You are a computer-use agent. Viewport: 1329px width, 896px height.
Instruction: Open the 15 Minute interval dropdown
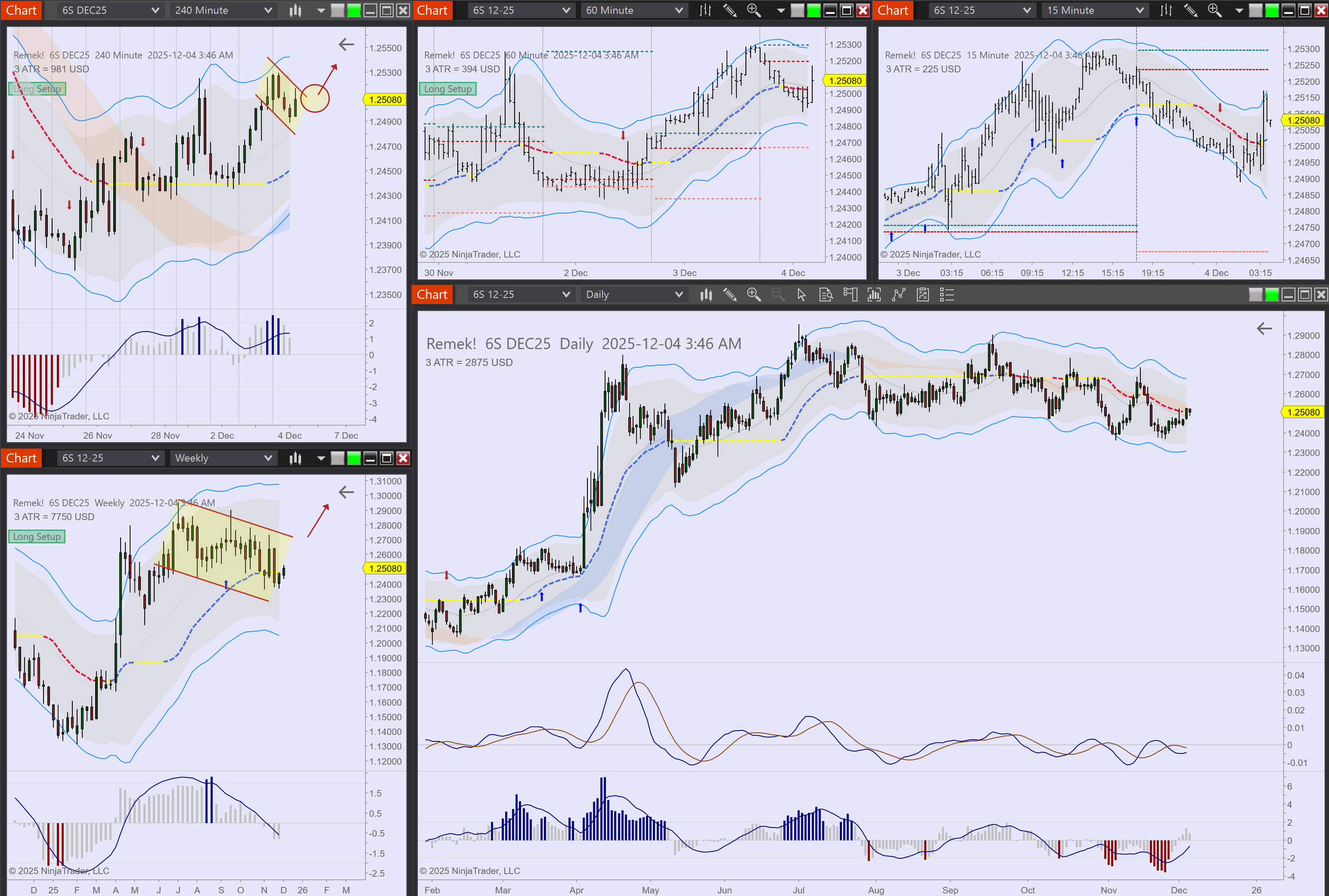pyautogui.click(x=1095, y=10)
